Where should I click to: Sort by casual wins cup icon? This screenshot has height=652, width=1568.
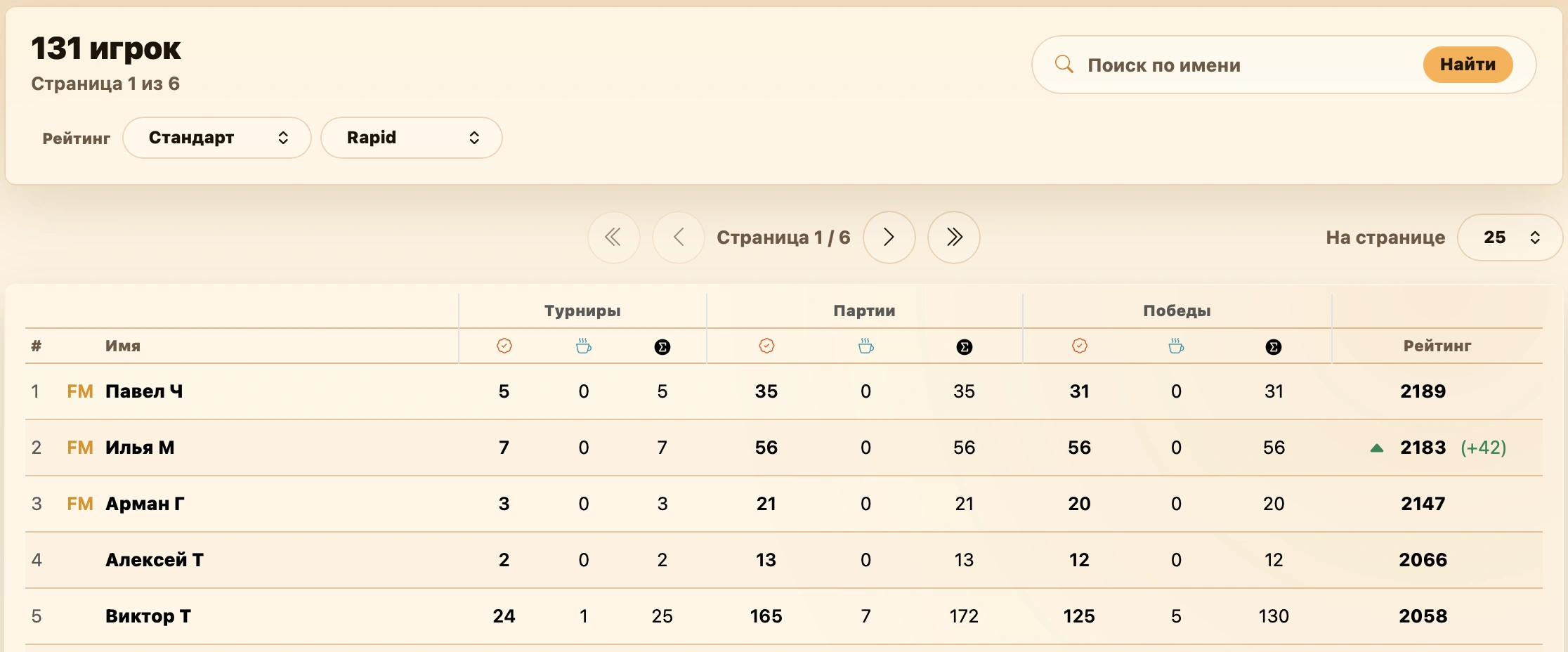pyautogui.click(x=1177, y=346)
